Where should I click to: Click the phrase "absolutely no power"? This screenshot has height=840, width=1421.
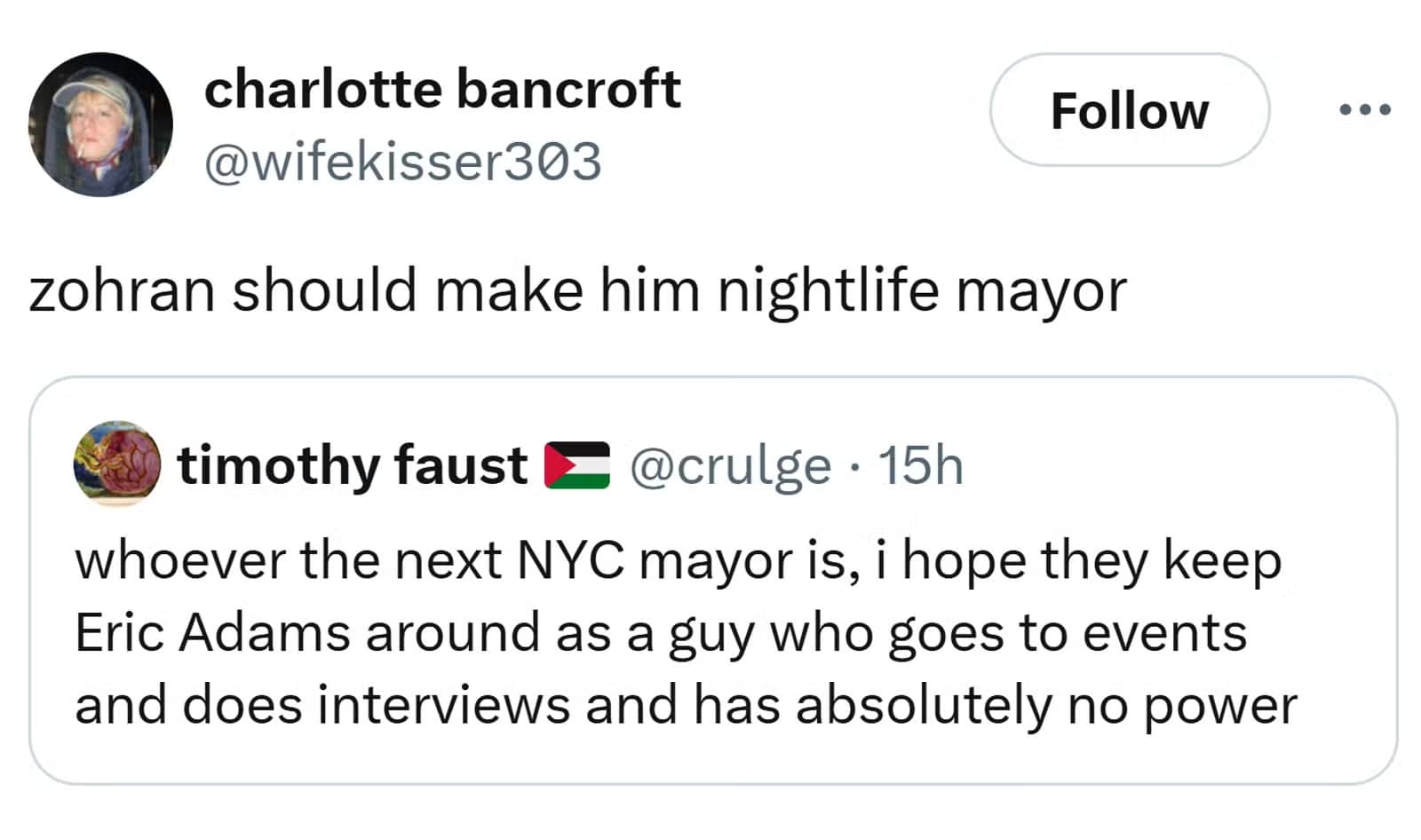point(1045,706)
